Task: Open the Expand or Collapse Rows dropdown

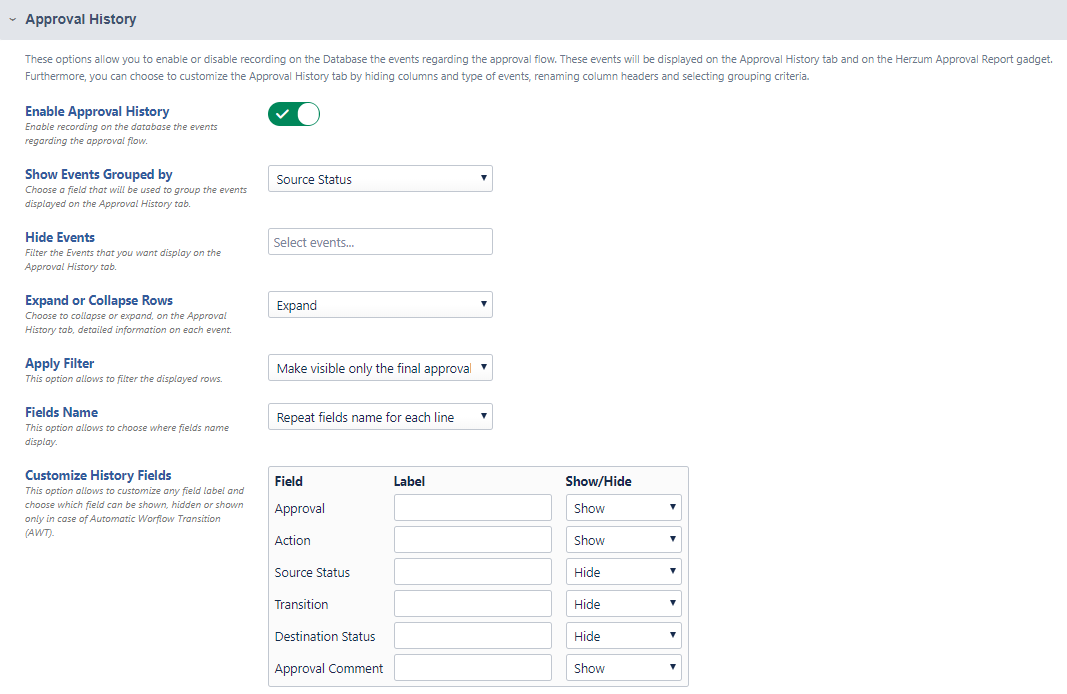Action: pos(380,305)
